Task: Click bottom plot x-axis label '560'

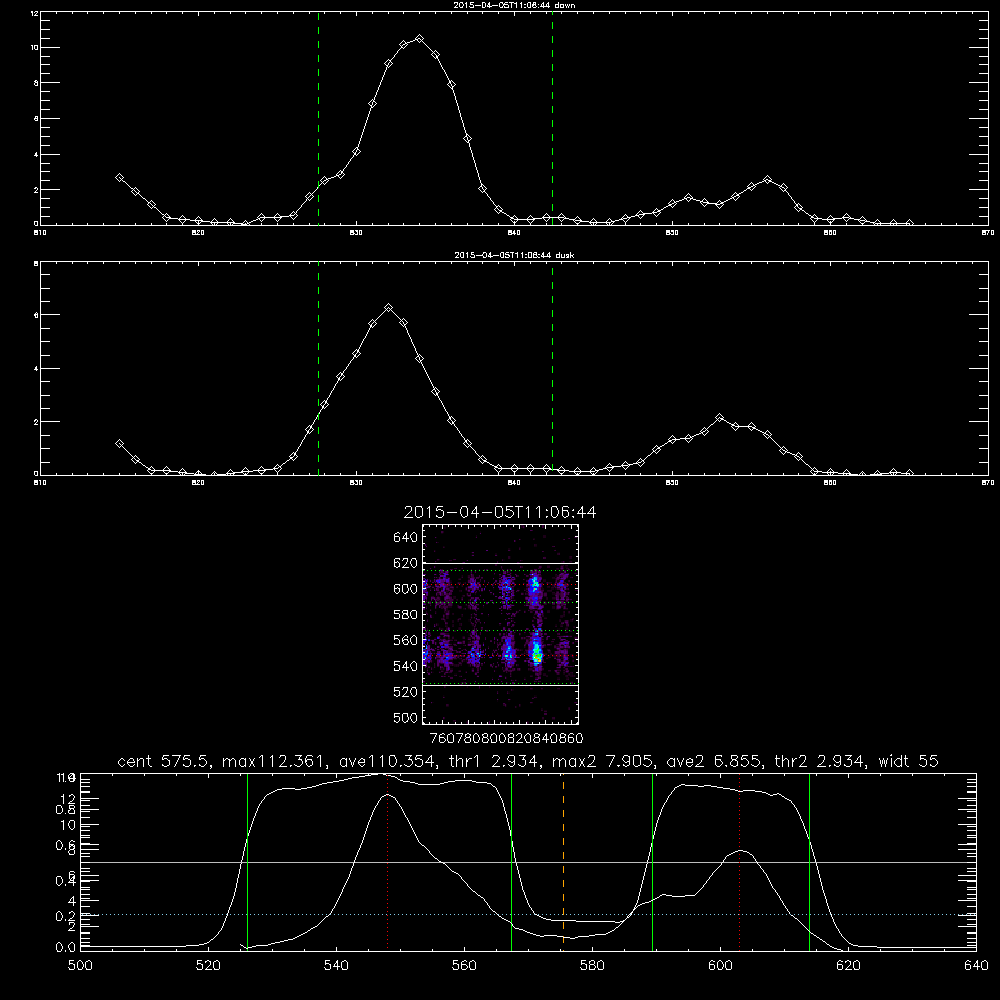Action: (x=464, y=966)
